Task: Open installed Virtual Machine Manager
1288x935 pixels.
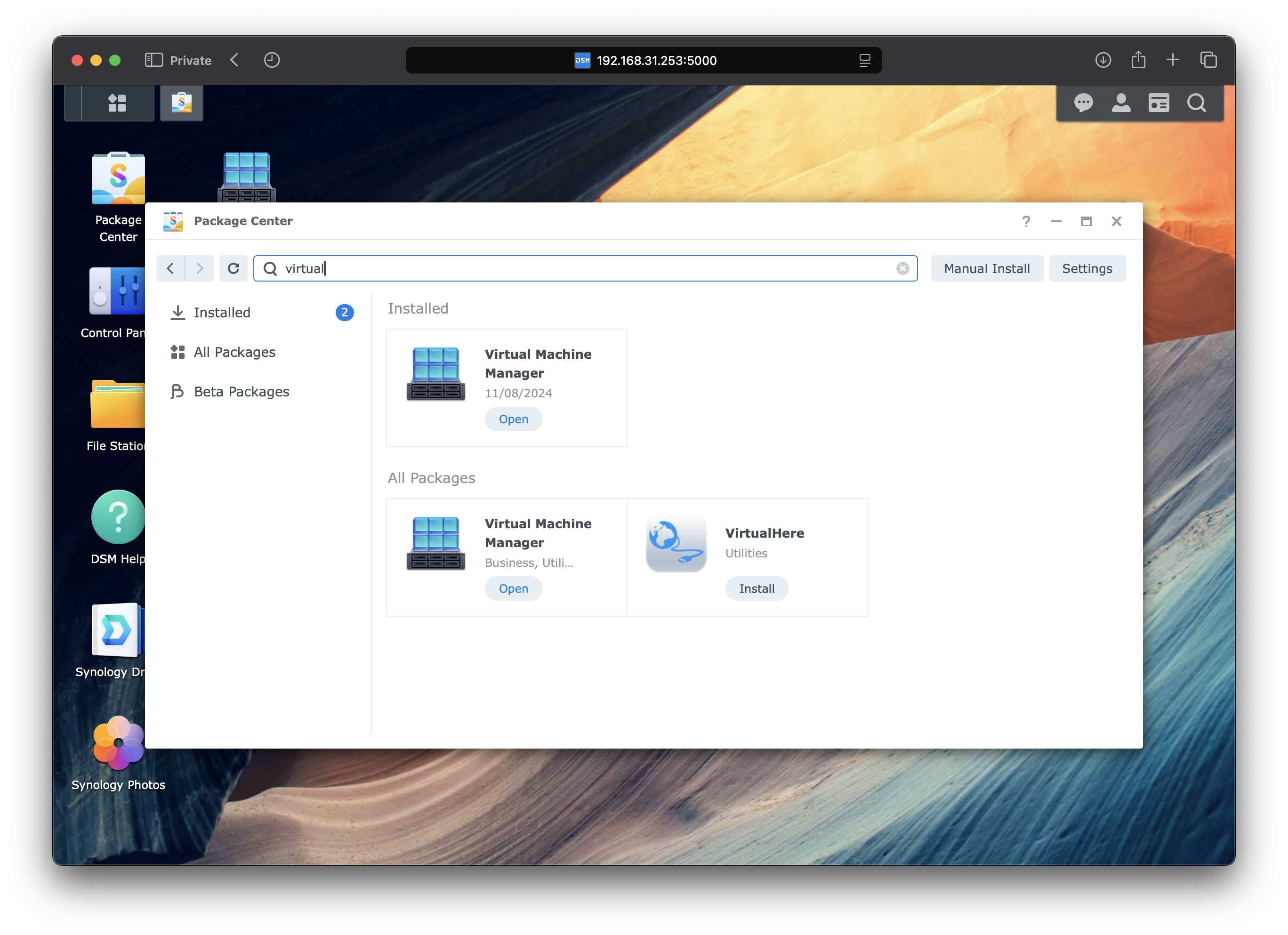Action: (514, 419)
